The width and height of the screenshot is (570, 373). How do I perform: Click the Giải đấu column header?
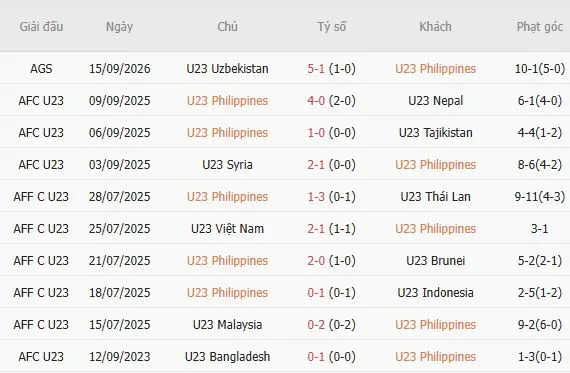click(41, 27)
